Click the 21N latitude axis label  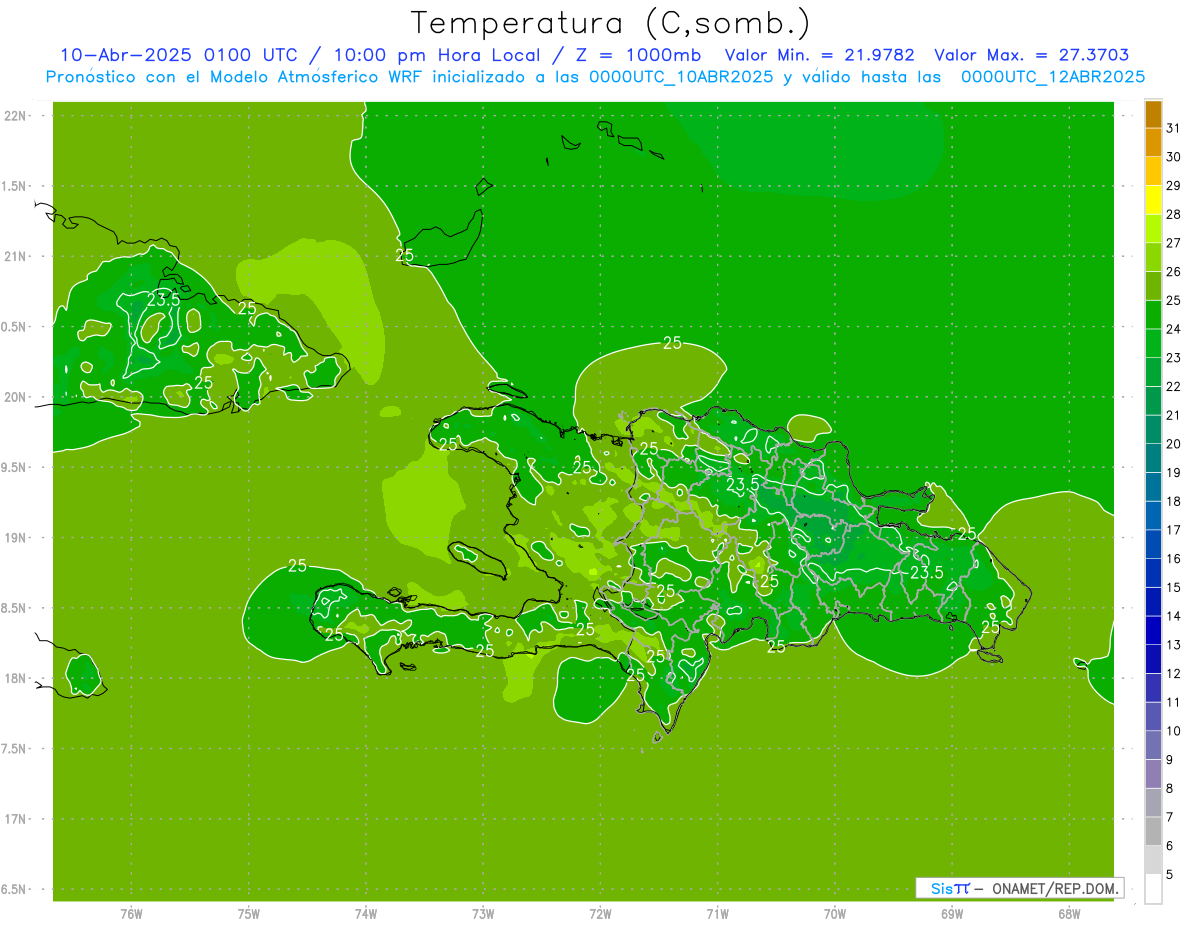pos(16,256)
